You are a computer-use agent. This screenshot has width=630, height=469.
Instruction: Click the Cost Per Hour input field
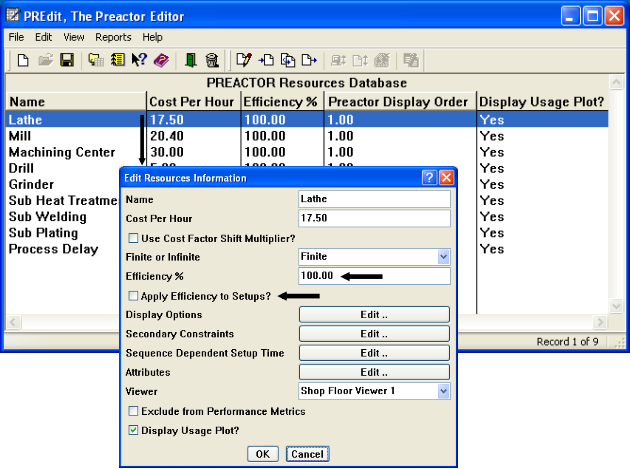point(374,218)
